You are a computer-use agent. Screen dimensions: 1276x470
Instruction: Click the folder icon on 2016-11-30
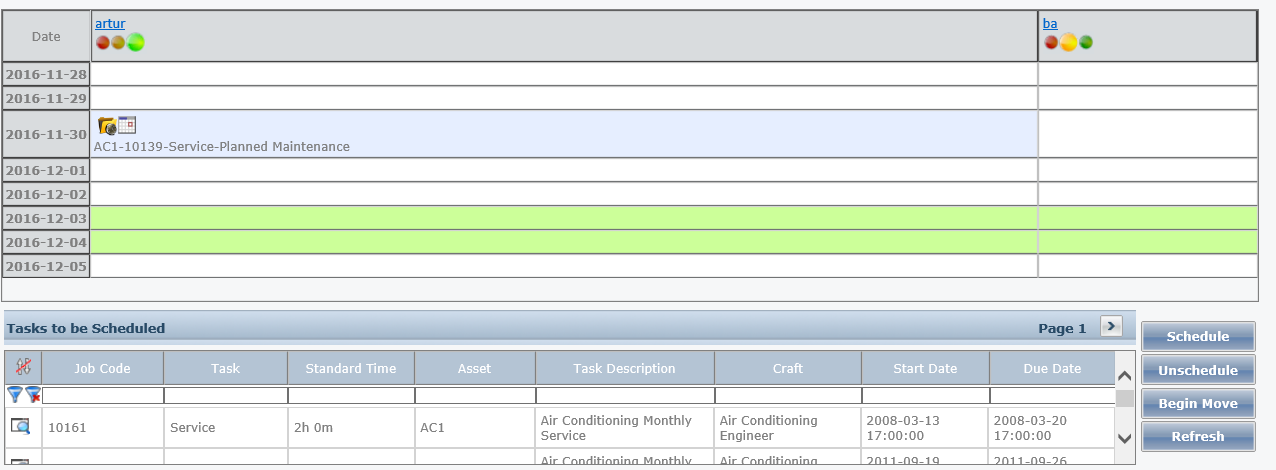107,126
